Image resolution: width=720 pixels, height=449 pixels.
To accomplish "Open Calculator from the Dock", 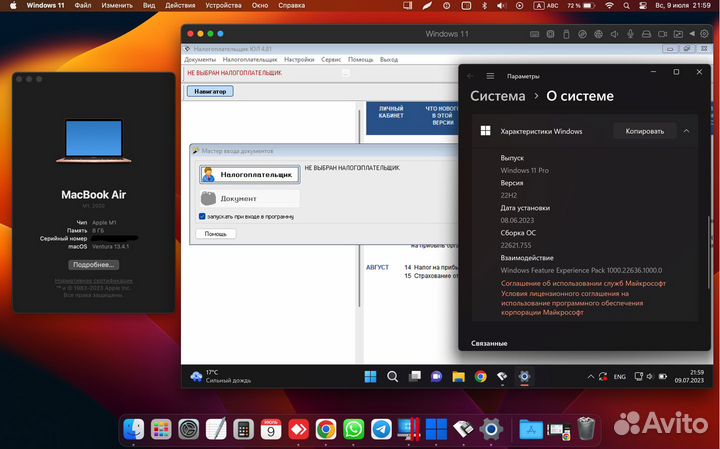I will [x=242, y=429].
